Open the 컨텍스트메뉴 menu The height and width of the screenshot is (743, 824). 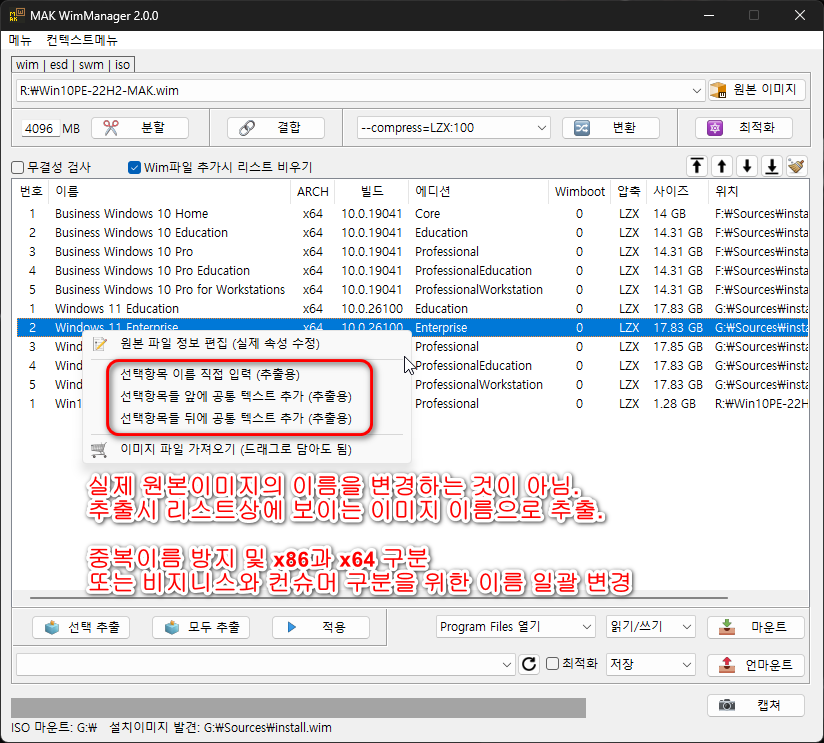(x=82, y=40)
